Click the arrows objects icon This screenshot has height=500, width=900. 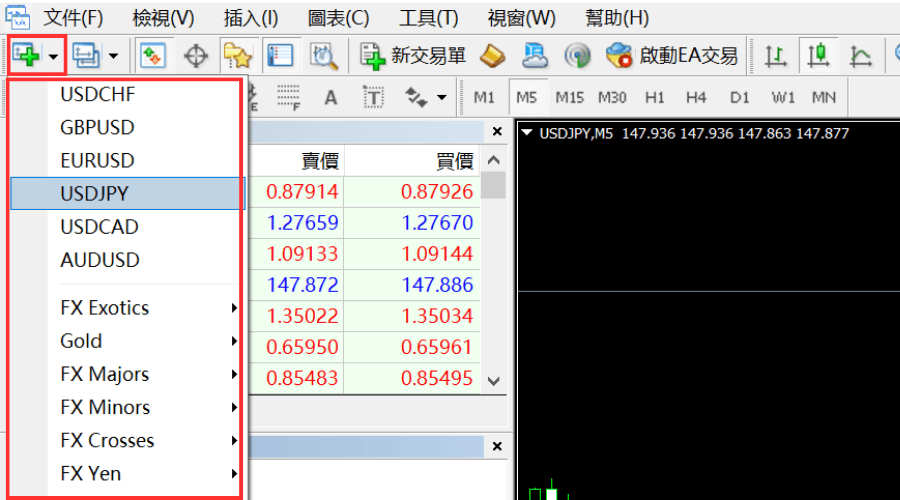tap(416, 98)
